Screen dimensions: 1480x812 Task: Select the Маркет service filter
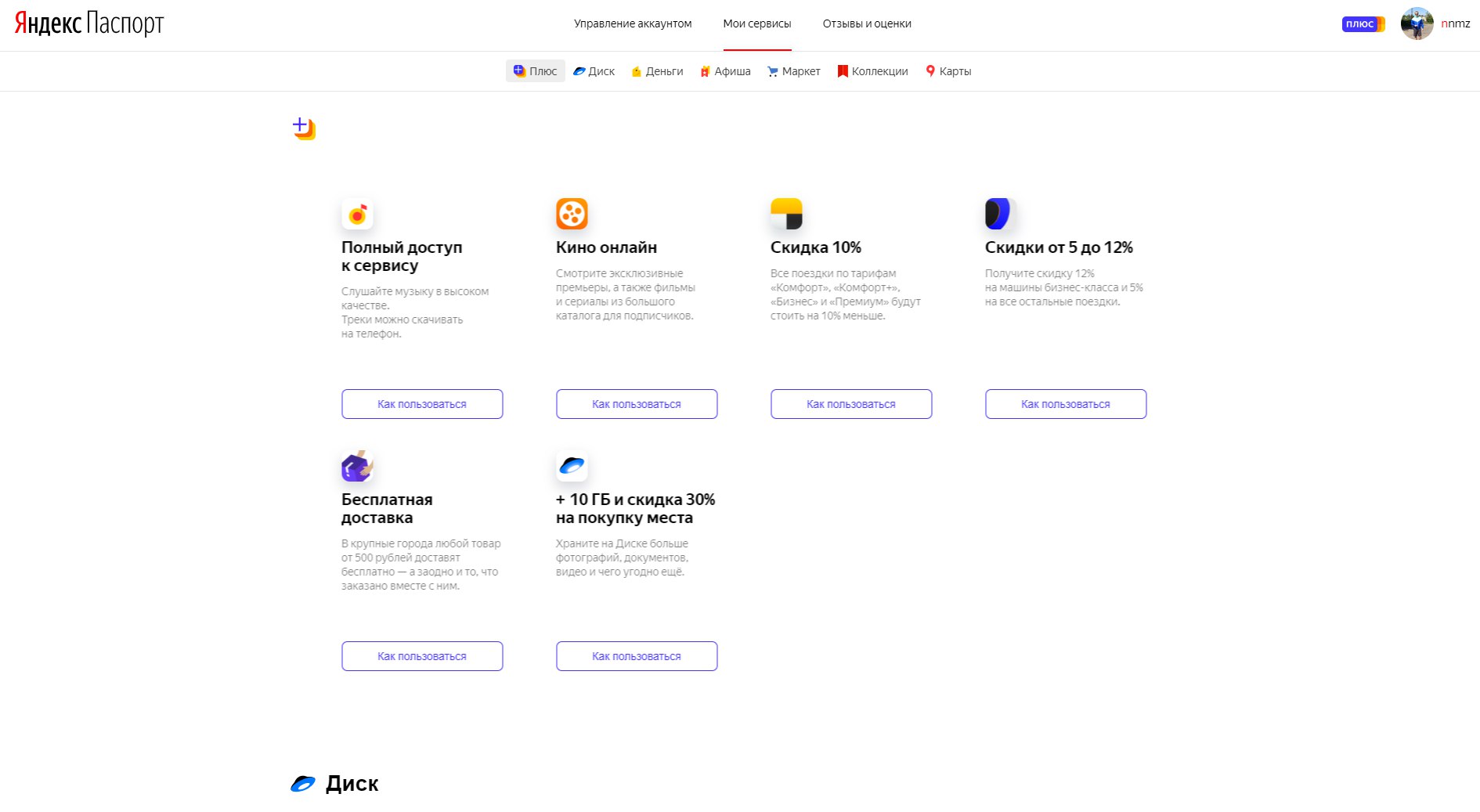tap(794, 71)
